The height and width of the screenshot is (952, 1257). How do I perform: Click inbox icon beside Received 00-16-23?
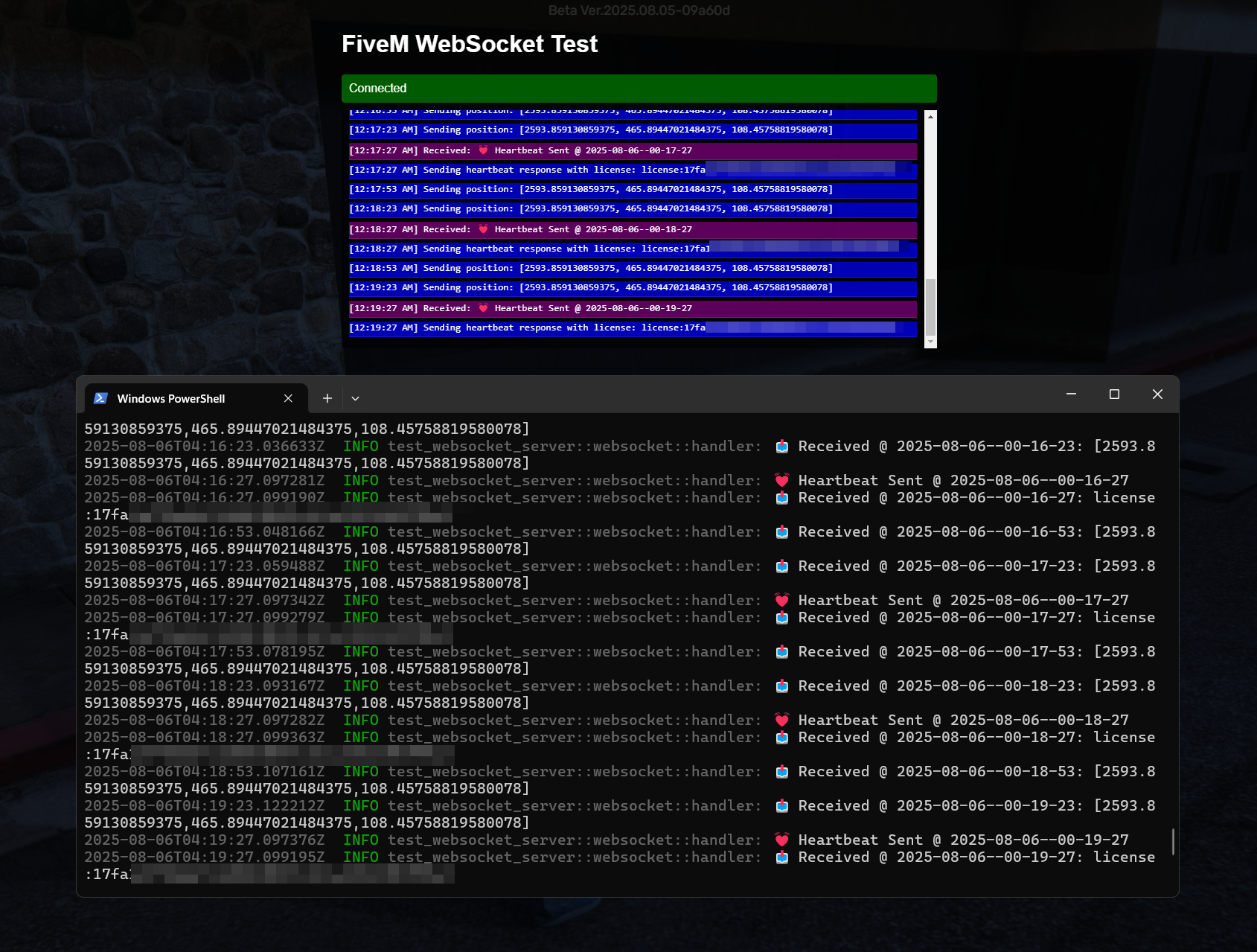point(781,447)
